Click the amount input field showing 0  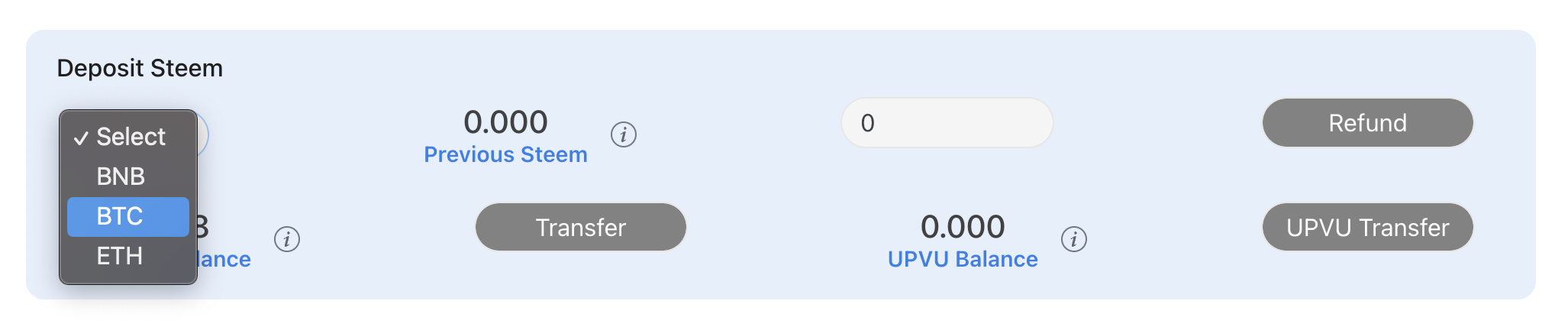947,123
